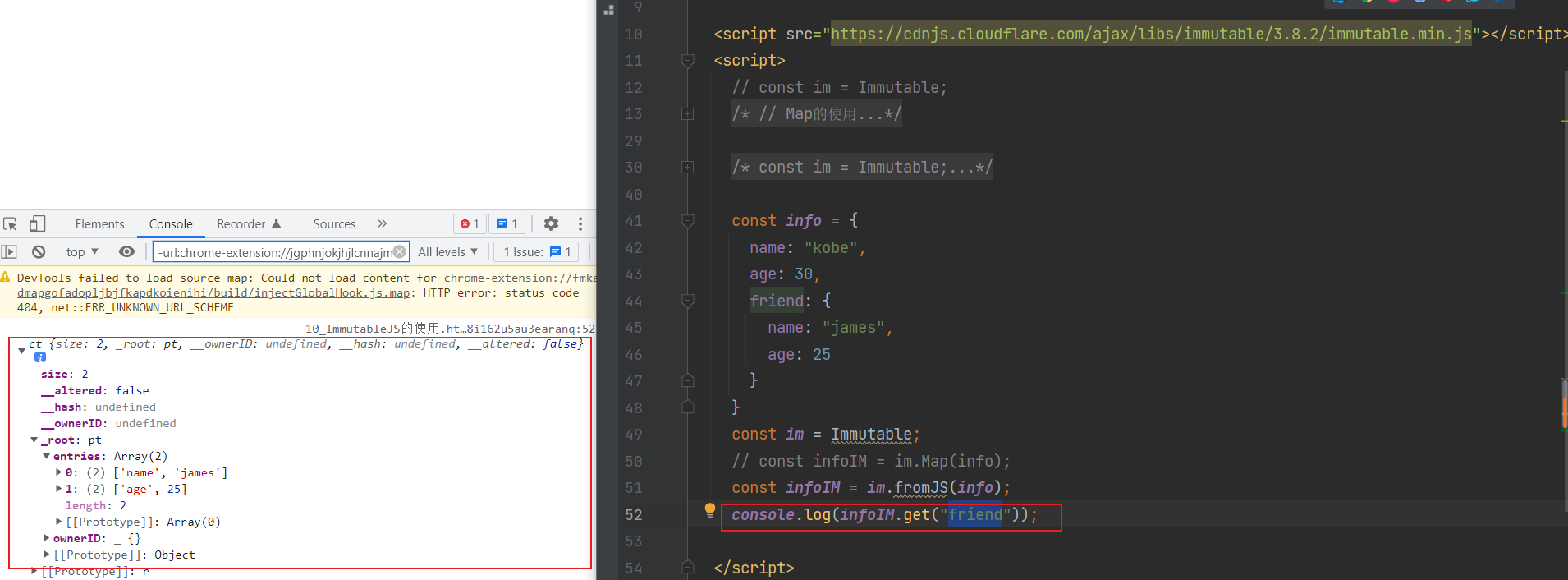The height and width of the screenshot is (580, 1568).
Task: Click the folded text '/* const im = Immutable;...*/'
Action: 862,167
